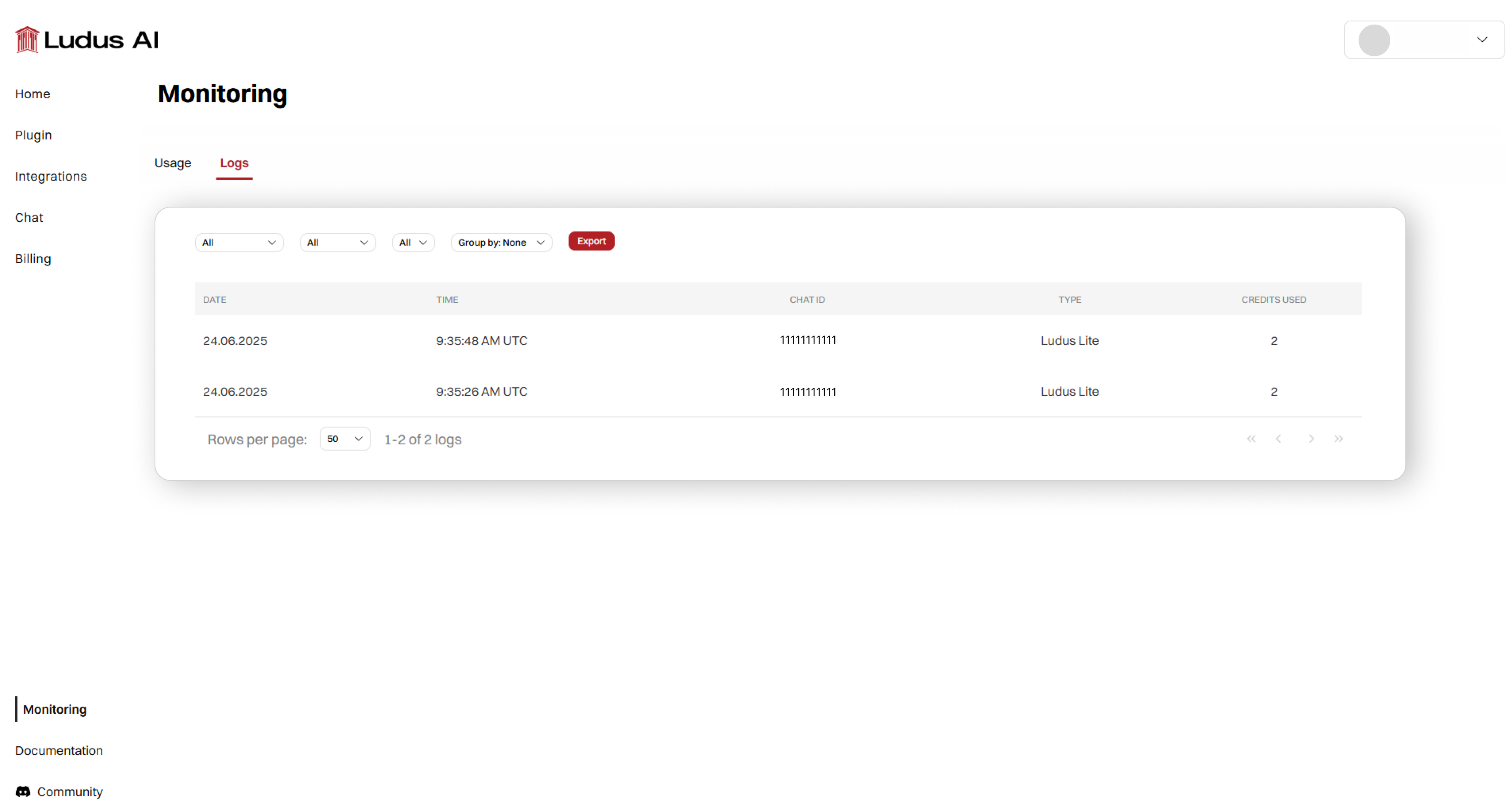
Task: Click the Ludus AI brand name
Action: [101, 40]
